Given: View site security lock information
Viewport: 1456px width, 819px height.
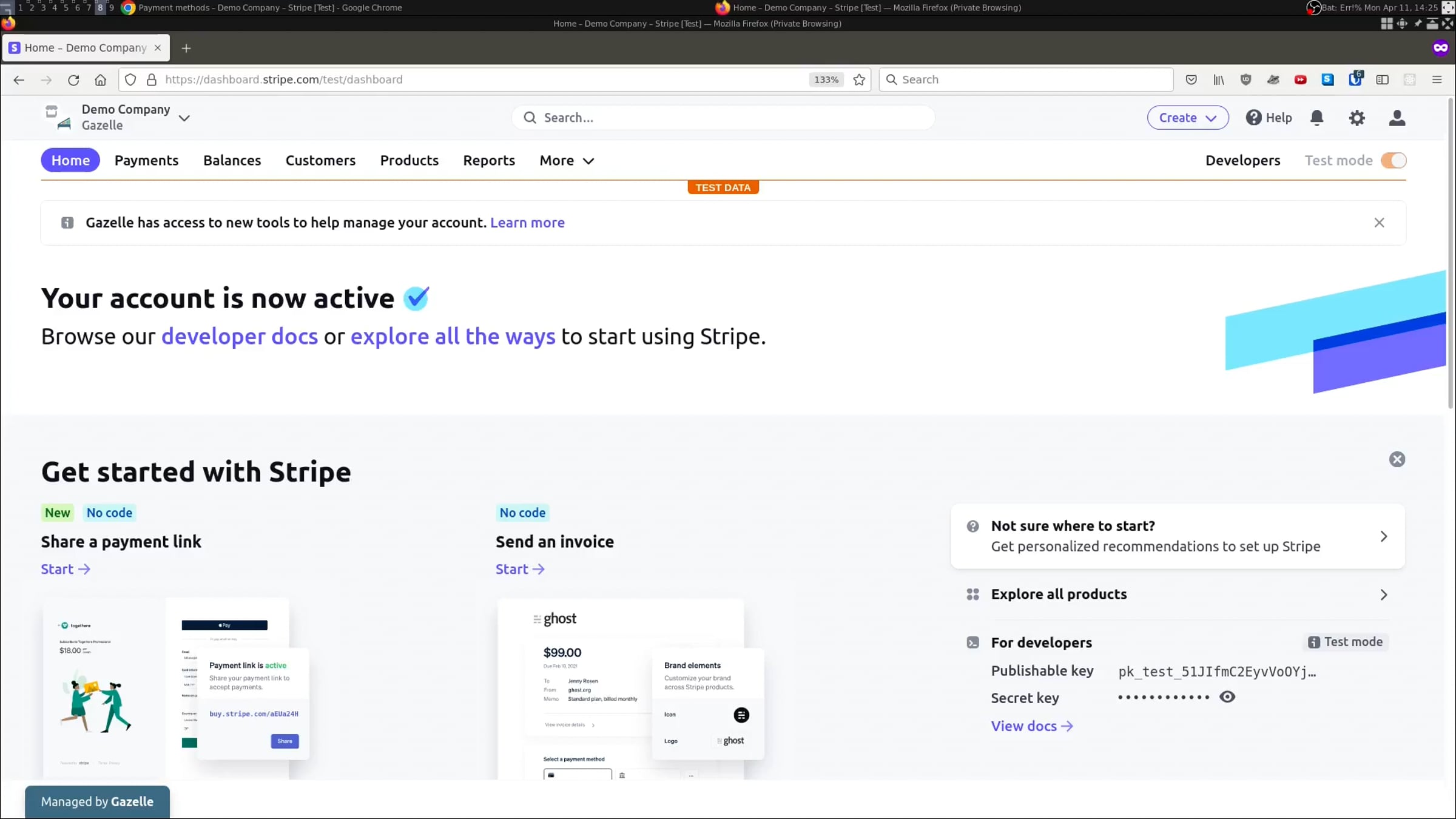Looking at the screenshot, I should click(x=152, y=79).
